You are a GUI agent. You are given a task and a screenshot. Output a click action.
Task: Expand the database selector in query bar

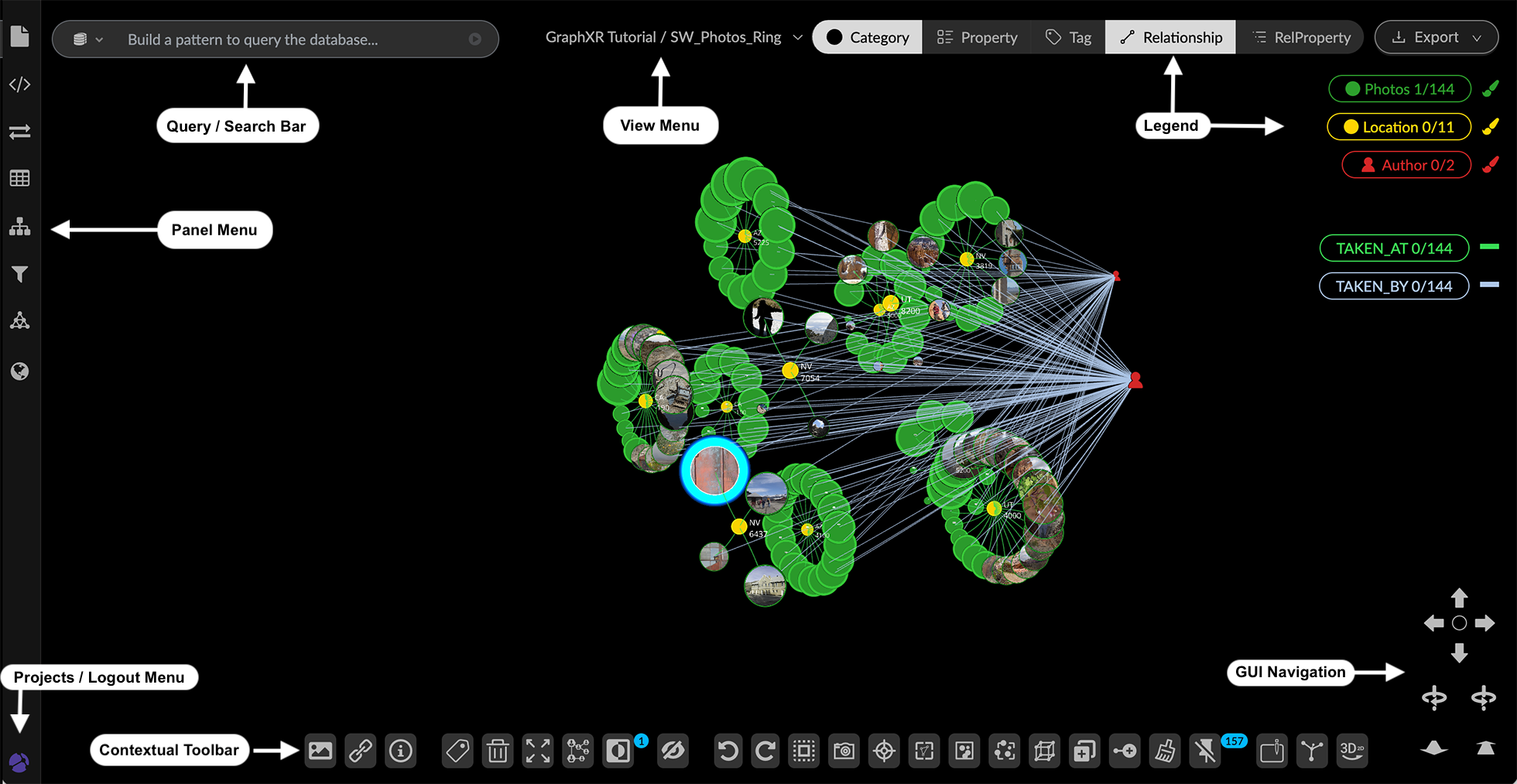[x=88, y=39]
